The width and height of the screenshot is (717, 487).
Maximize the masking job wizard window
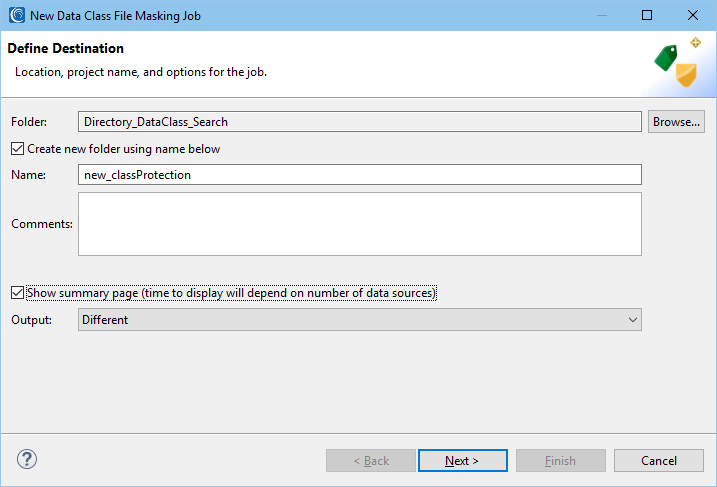point(647,15)
